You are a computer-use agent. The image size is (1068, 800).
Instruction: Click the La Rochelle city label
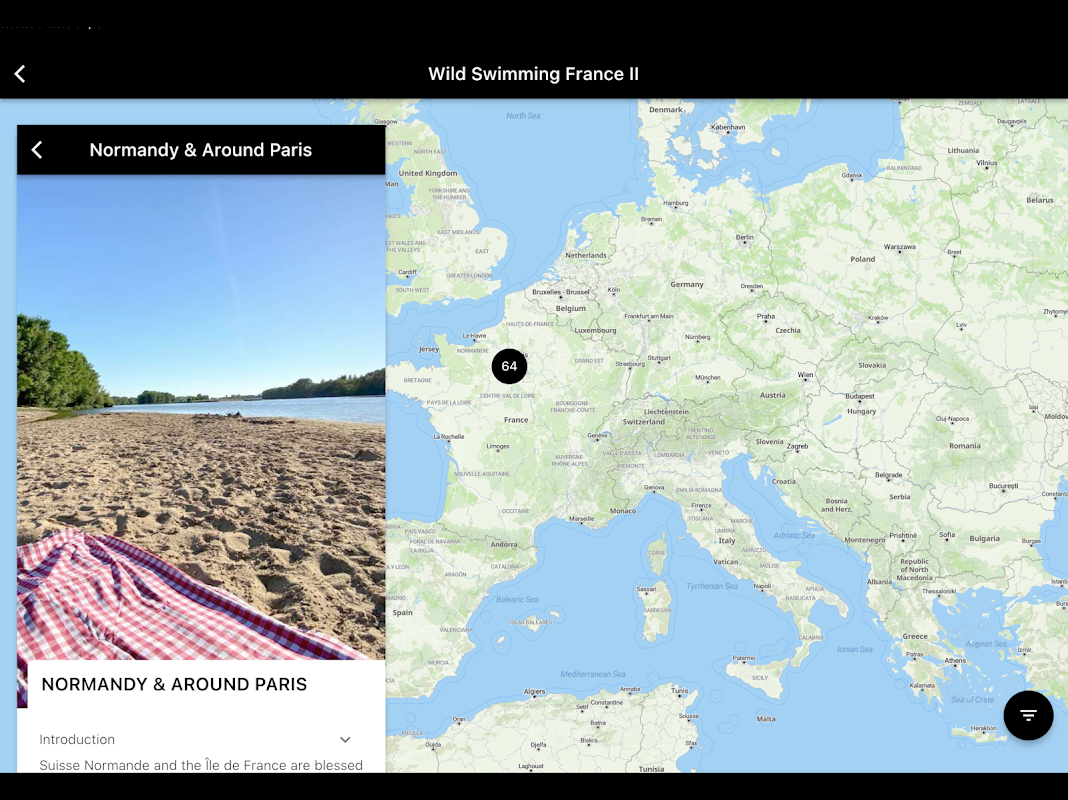[448, 436]
